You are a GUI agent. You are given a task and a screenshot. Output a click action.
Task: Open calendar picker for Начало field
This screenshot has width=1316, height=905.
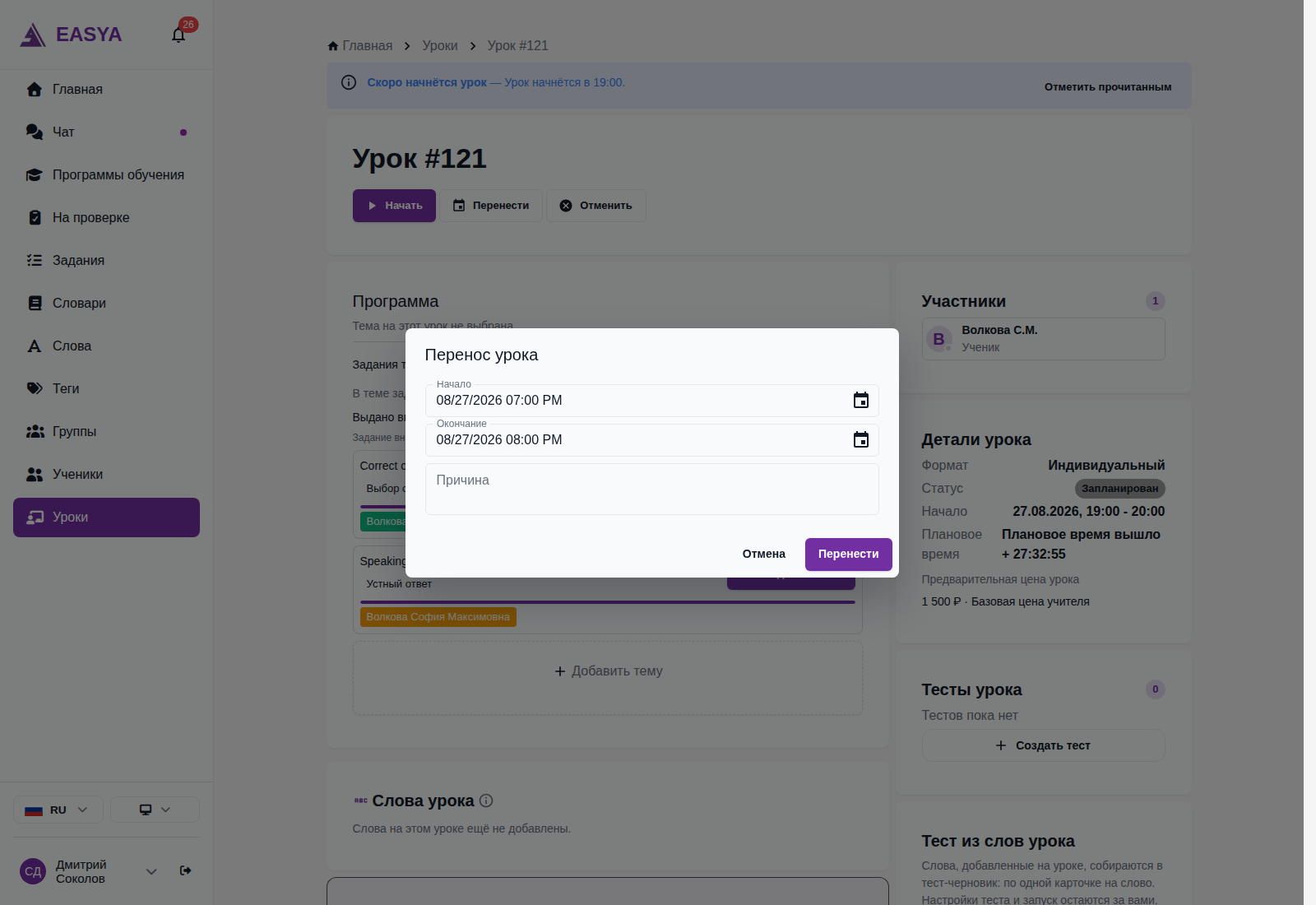[860, 401]
